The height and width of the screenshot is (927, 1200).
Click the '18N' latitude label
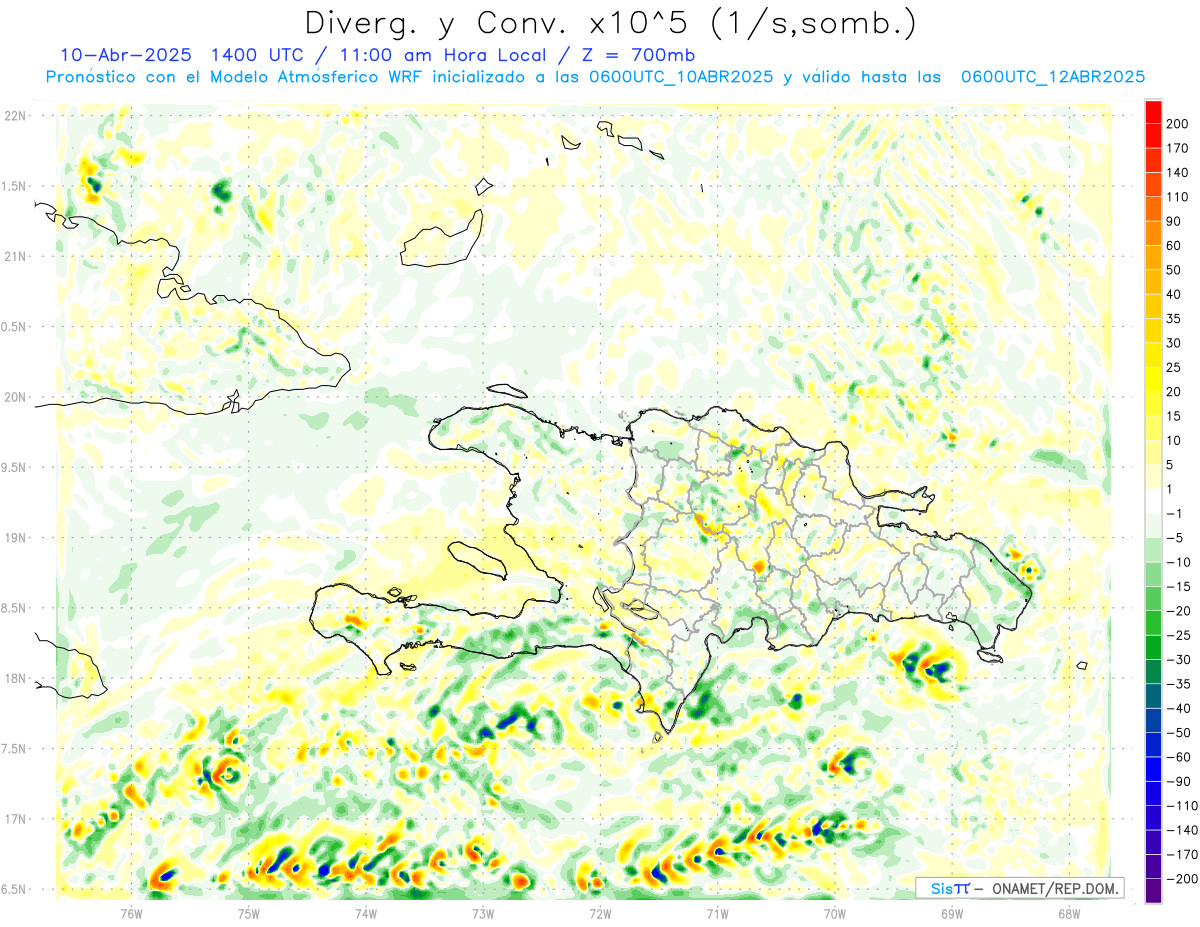point(14,679)
